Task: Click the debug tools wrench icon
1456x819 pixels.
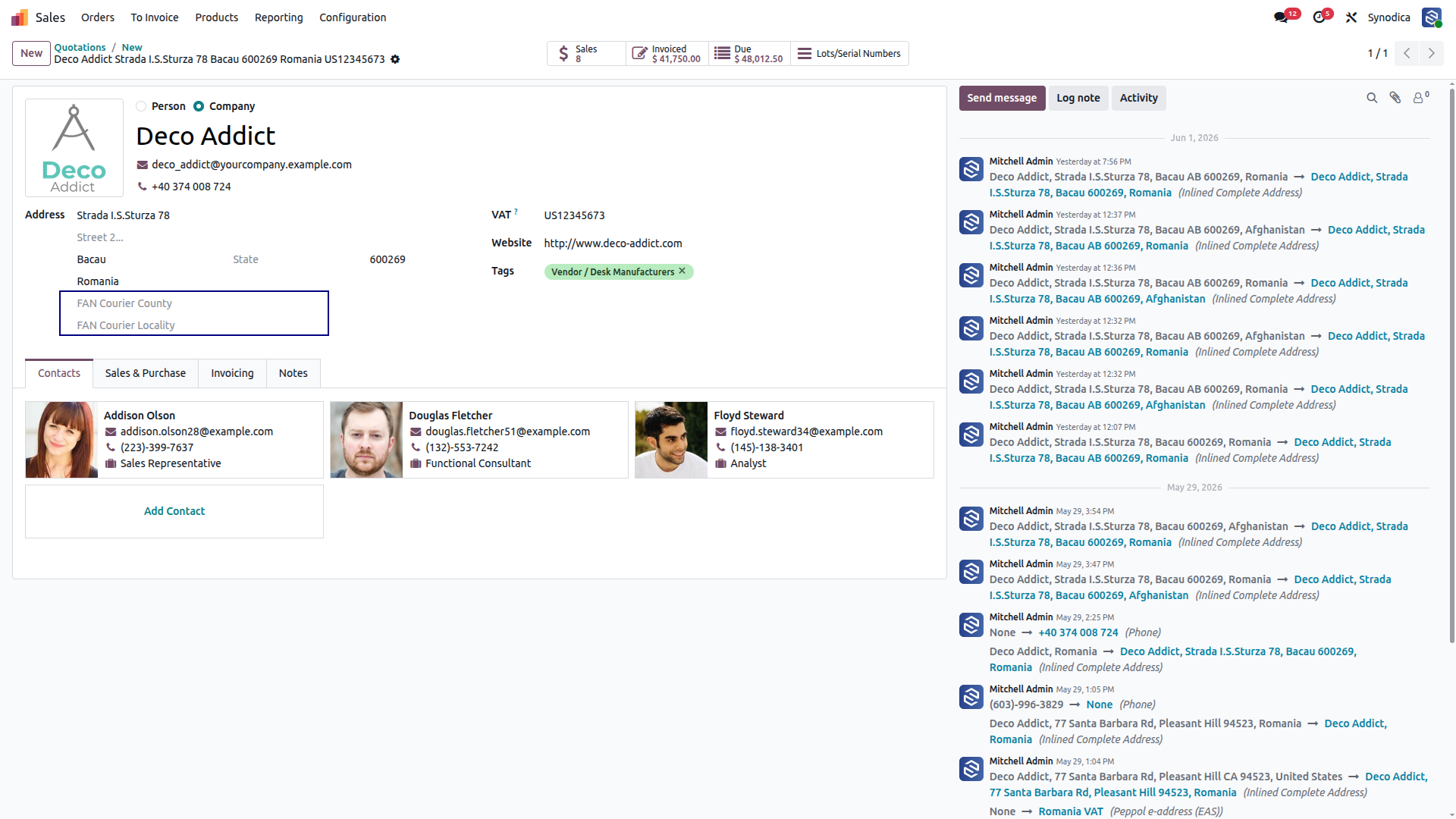Action: pos(1351,17)
